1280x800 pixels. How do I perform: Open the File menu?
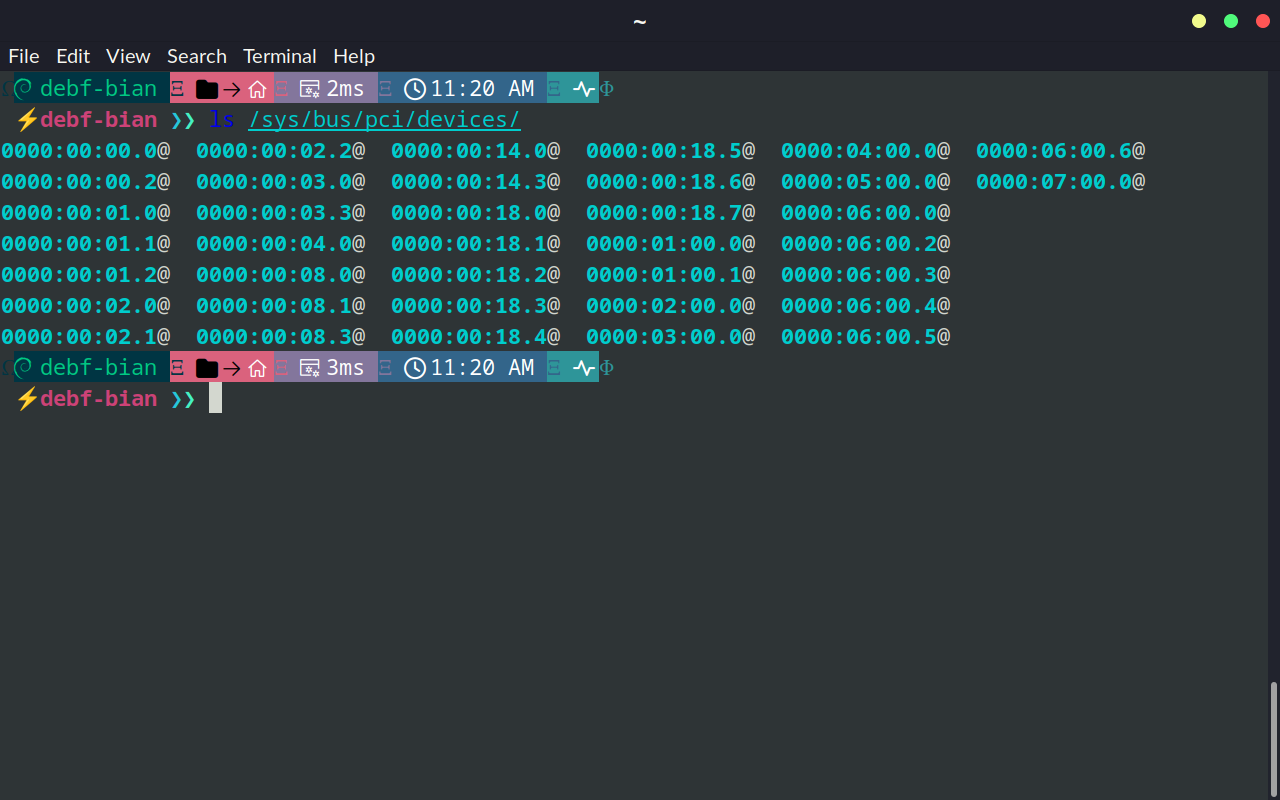[x=24, y=56]
